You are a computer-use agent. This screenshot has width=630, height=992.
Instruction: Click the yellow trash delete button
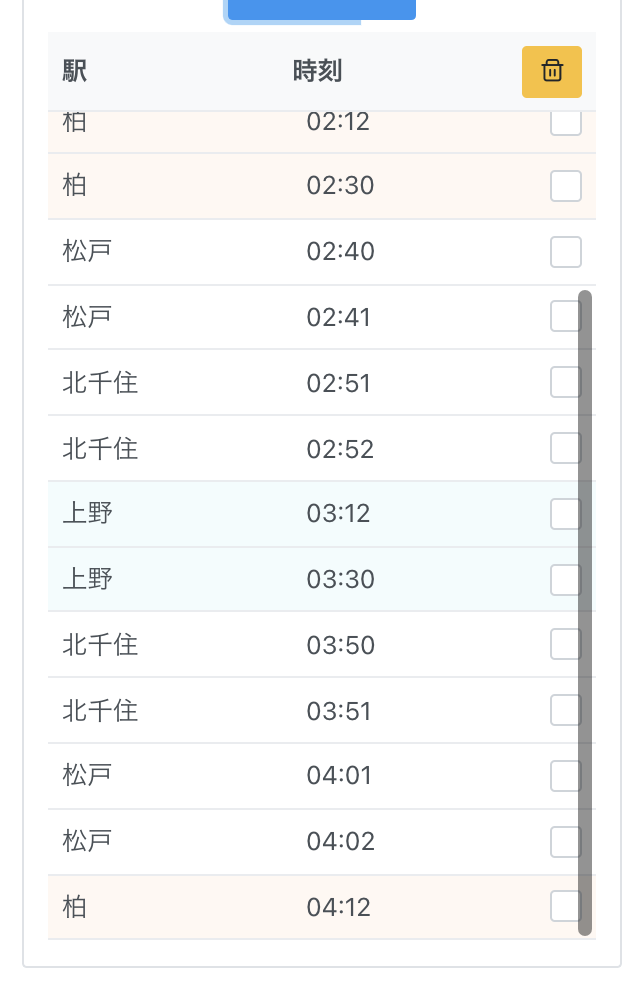point(551,72)
